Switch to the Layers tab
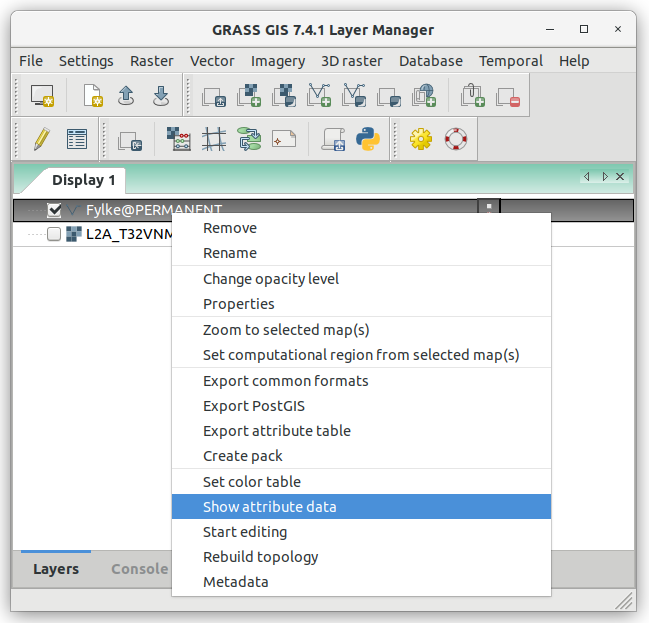 click(x=56, y=569)
